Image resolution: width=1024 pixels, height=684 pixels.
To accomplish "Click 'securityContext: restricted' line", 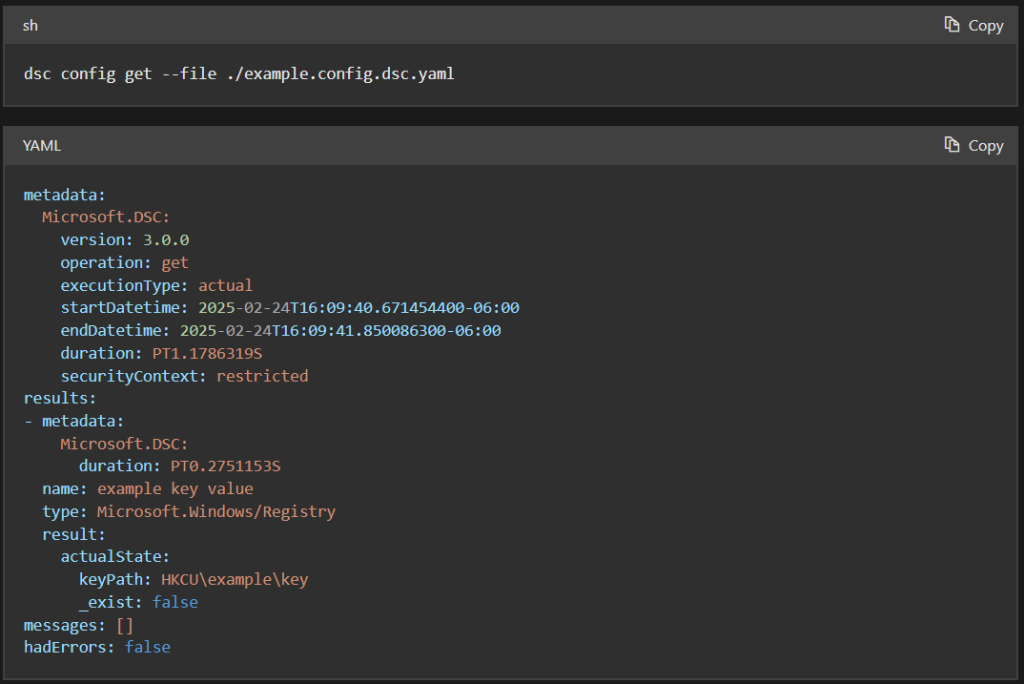I will [x=184, y=376].
